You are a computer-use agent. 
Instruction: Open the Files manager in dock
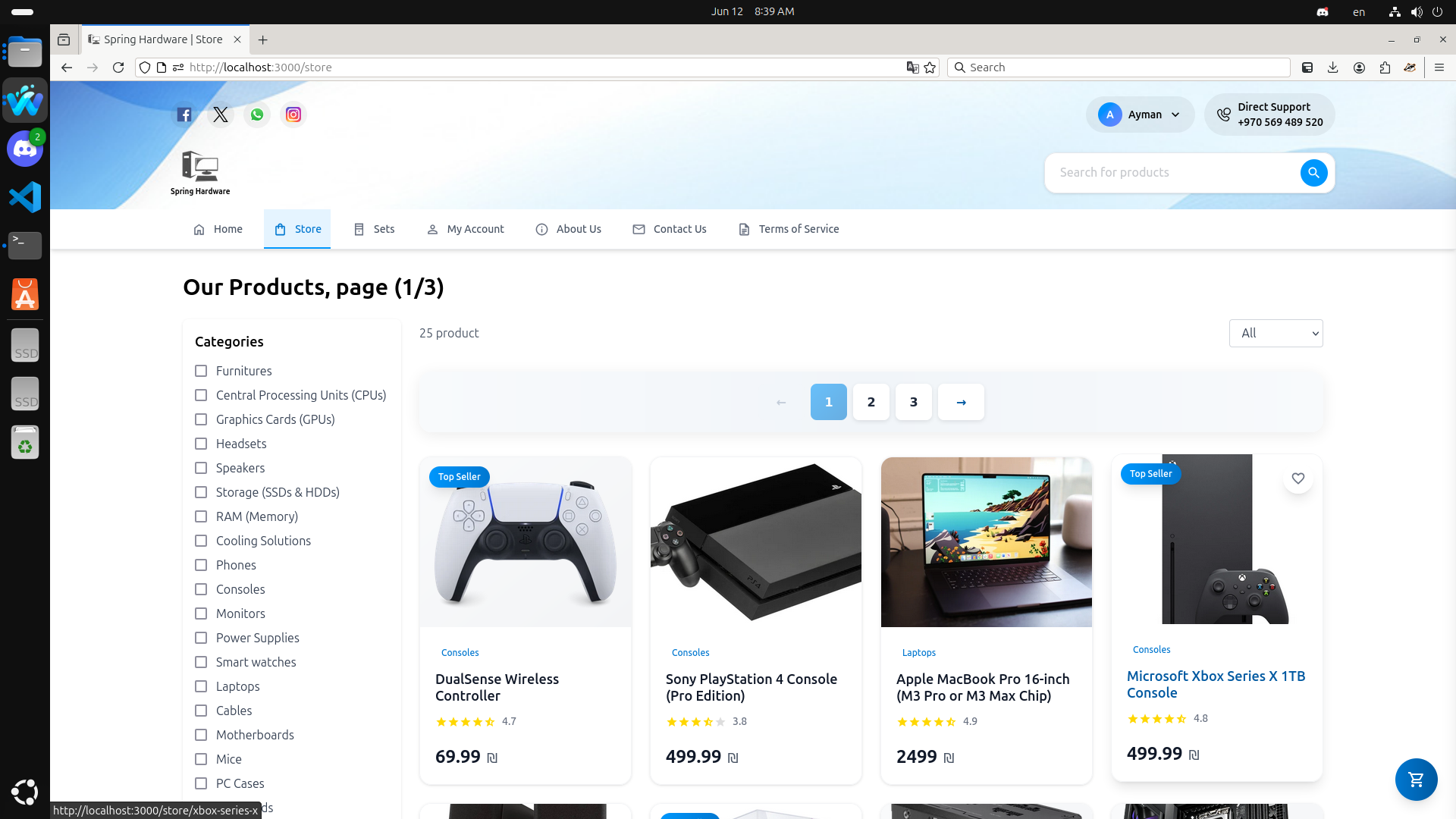(25, 52)
